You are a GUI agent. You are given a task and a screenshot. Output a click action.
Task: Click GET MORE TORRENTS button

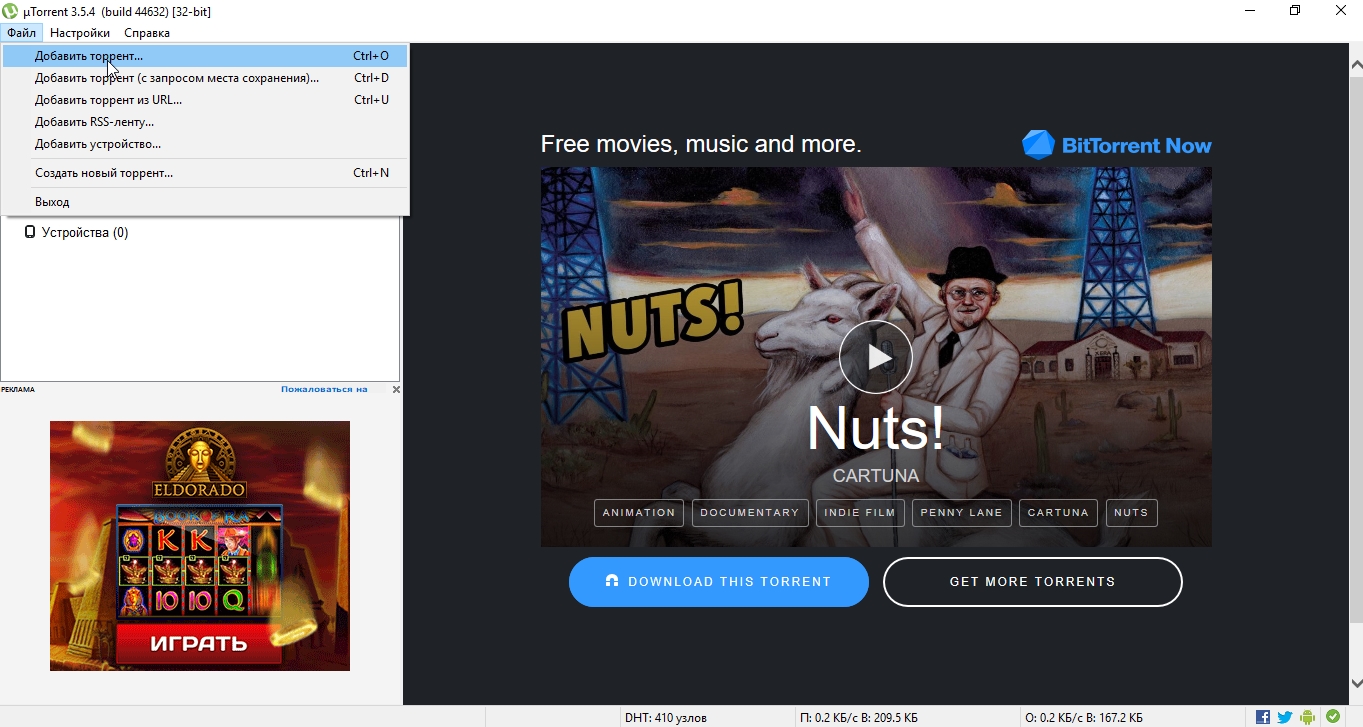tap(1033, 582)
